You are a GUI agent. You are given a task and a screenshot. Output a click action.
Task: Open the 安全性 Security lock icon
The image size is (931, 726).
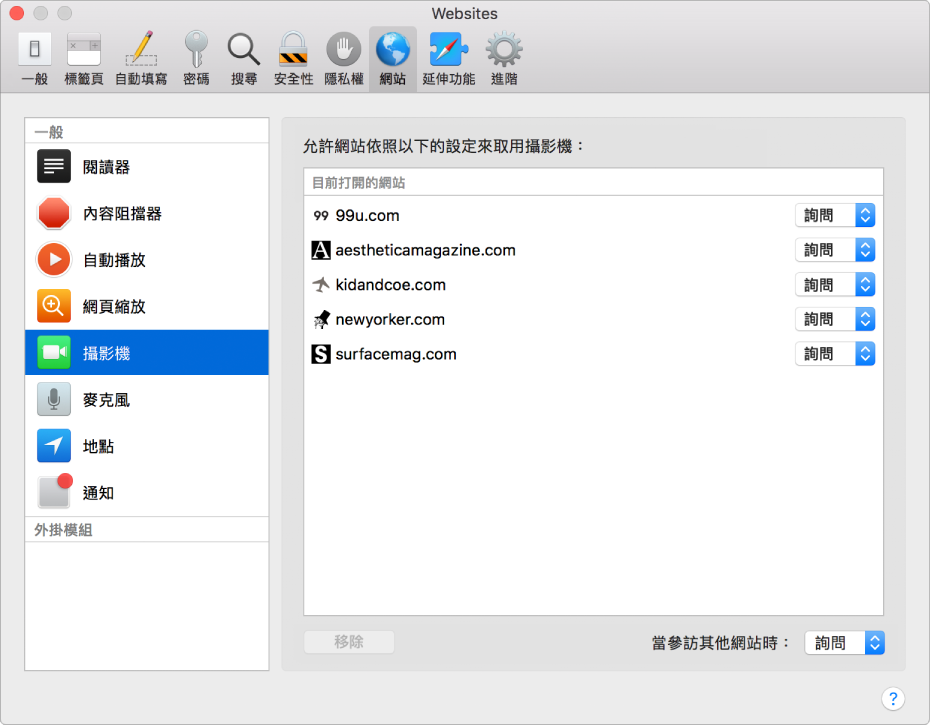(x=293, y=49)
